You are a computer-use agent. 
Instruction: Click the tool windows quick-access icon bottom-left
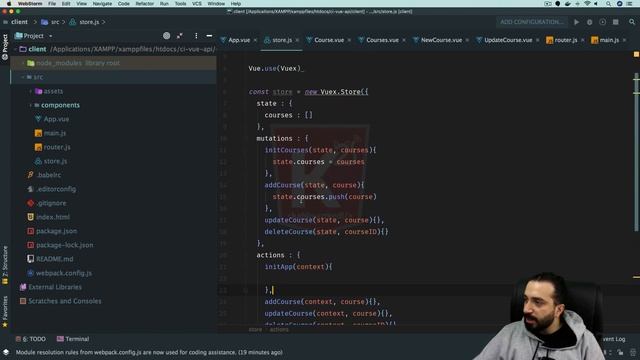click(6, 352)
